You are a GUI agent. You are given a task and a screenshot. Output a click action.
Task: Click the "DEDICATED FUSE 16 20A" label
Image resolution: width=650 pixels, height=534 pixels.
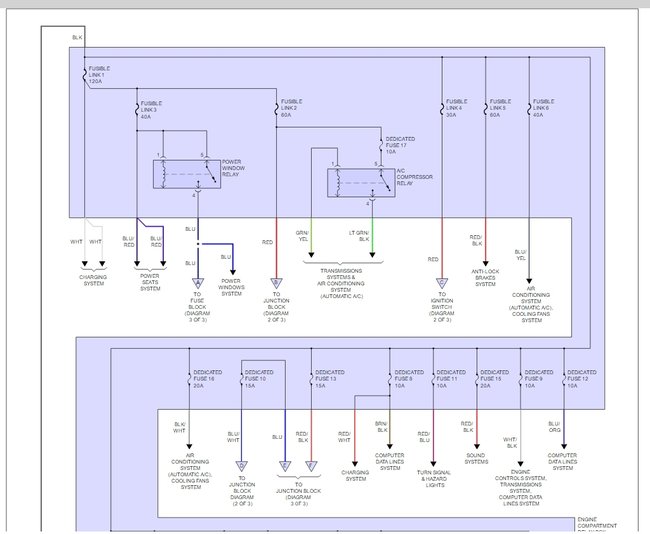tap(208, 379)
